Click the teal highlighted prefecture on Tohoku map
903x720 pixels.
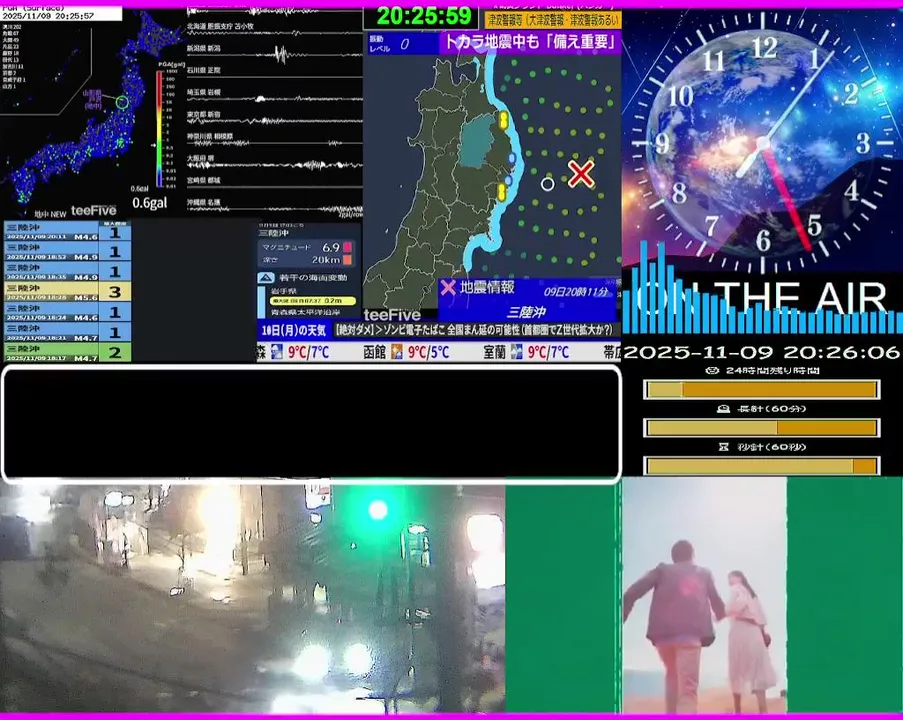[476, 141]
